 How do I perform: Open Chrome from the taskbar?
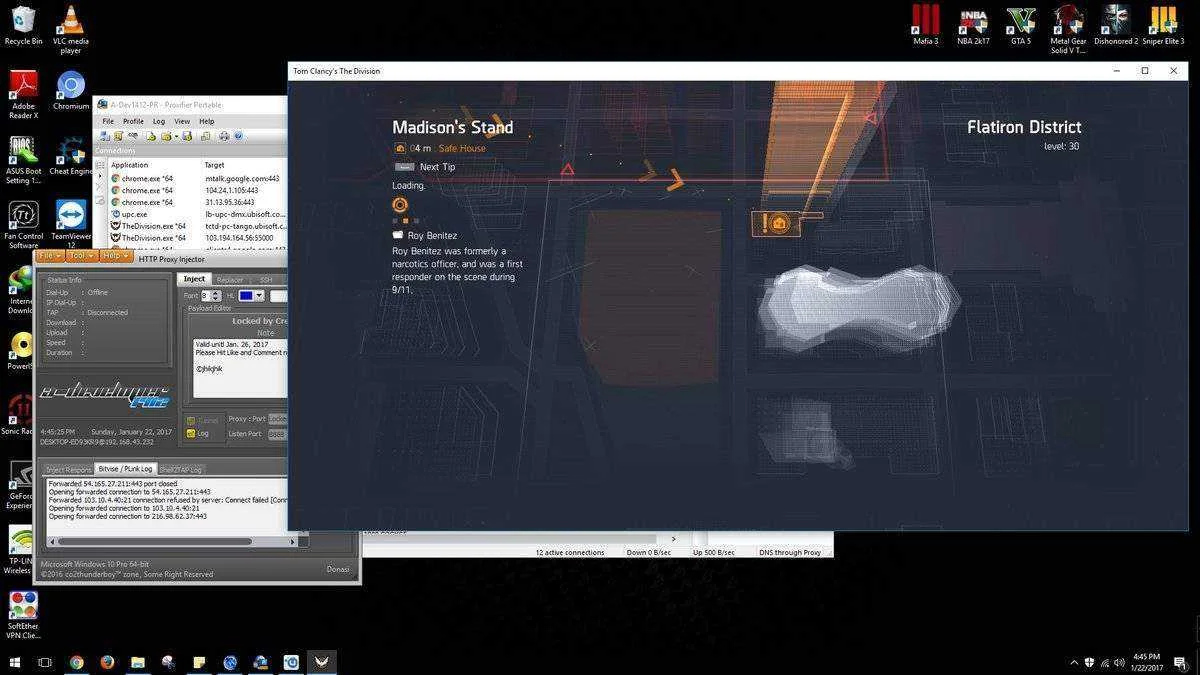(x=77, y=662)
